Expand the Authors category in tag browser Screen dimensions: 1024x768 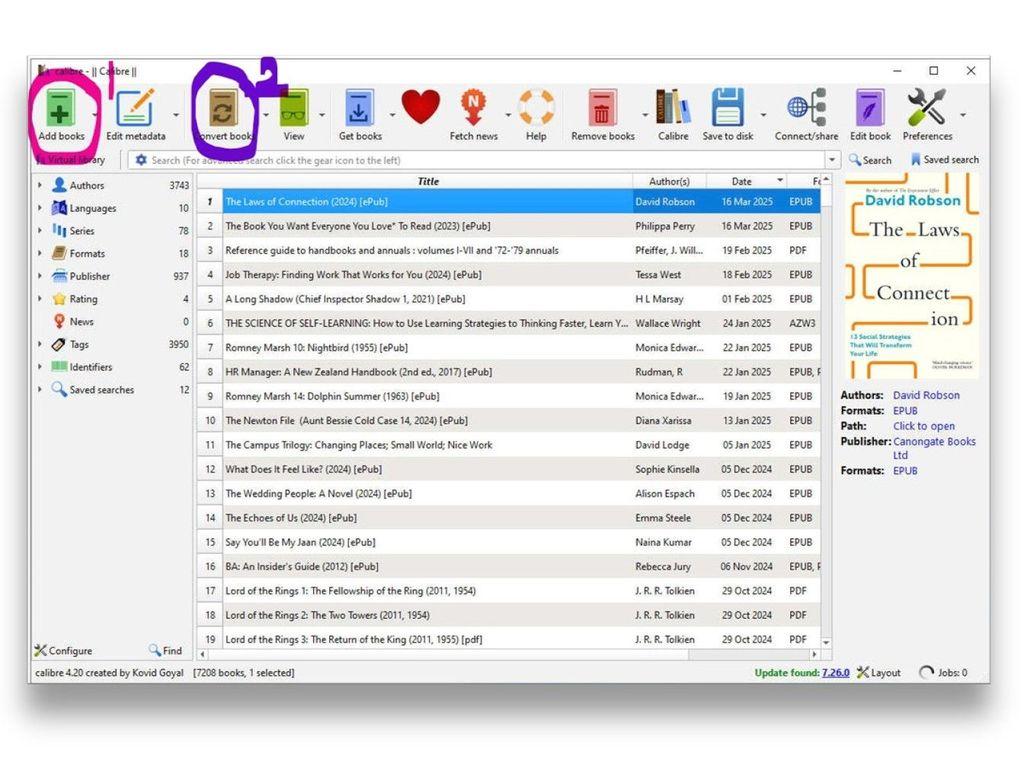tap(40, 185)
